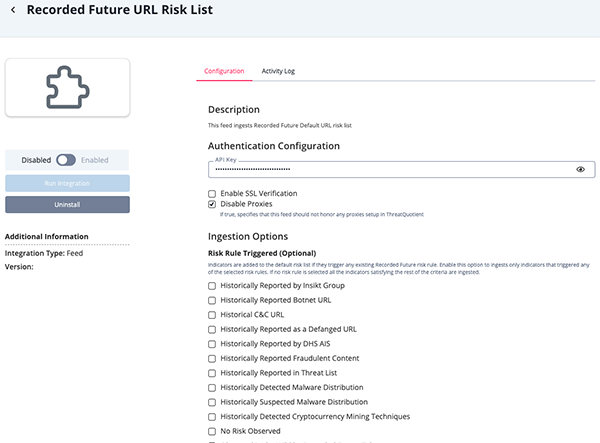The width and height of the screenshot is (600, 443).
Task: Select Historically Suspected Malware Distribution checkbox
Action: tap(212, 401)
